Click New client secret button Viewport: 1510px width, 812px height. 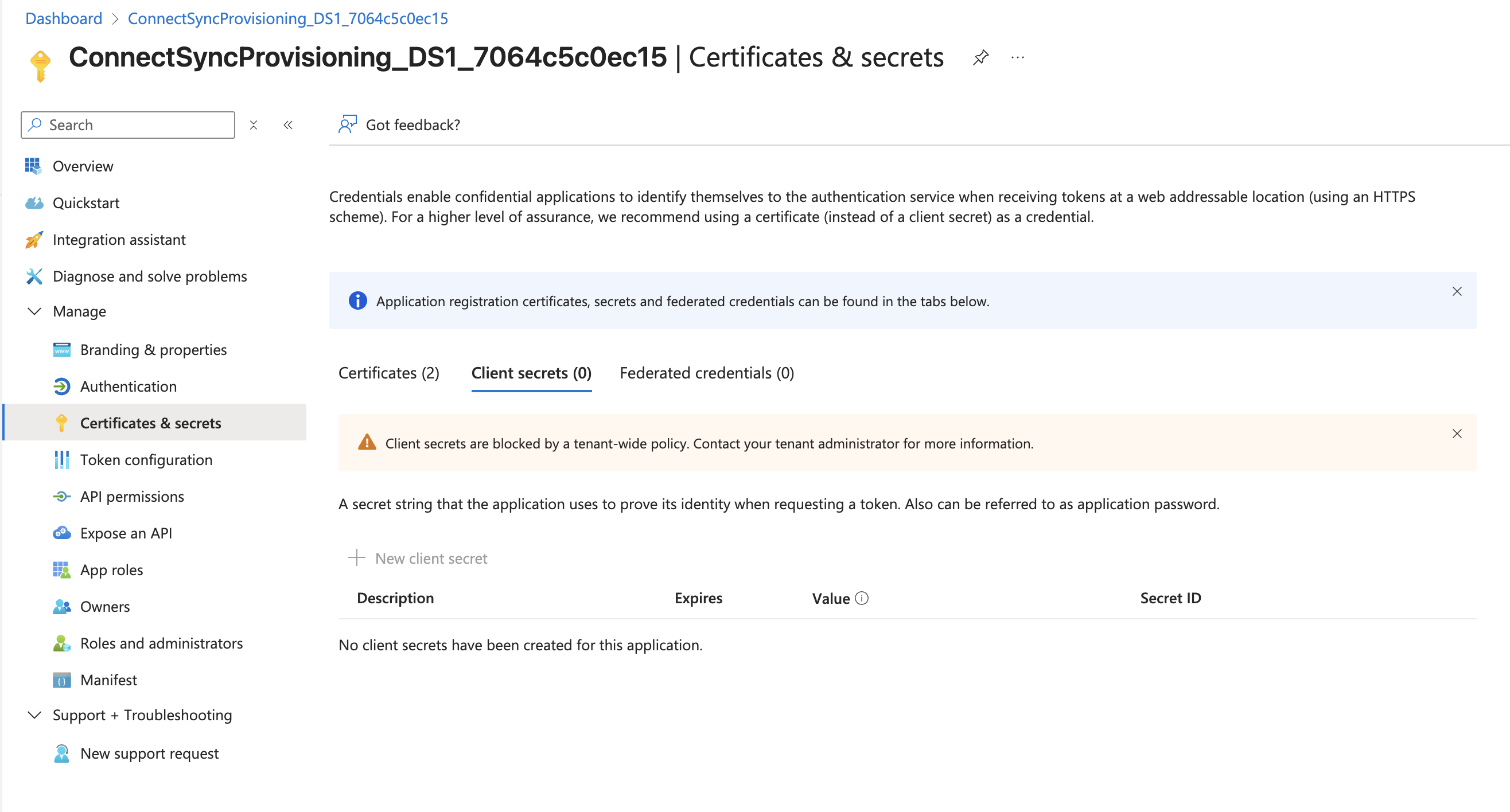tap(417, 558)
